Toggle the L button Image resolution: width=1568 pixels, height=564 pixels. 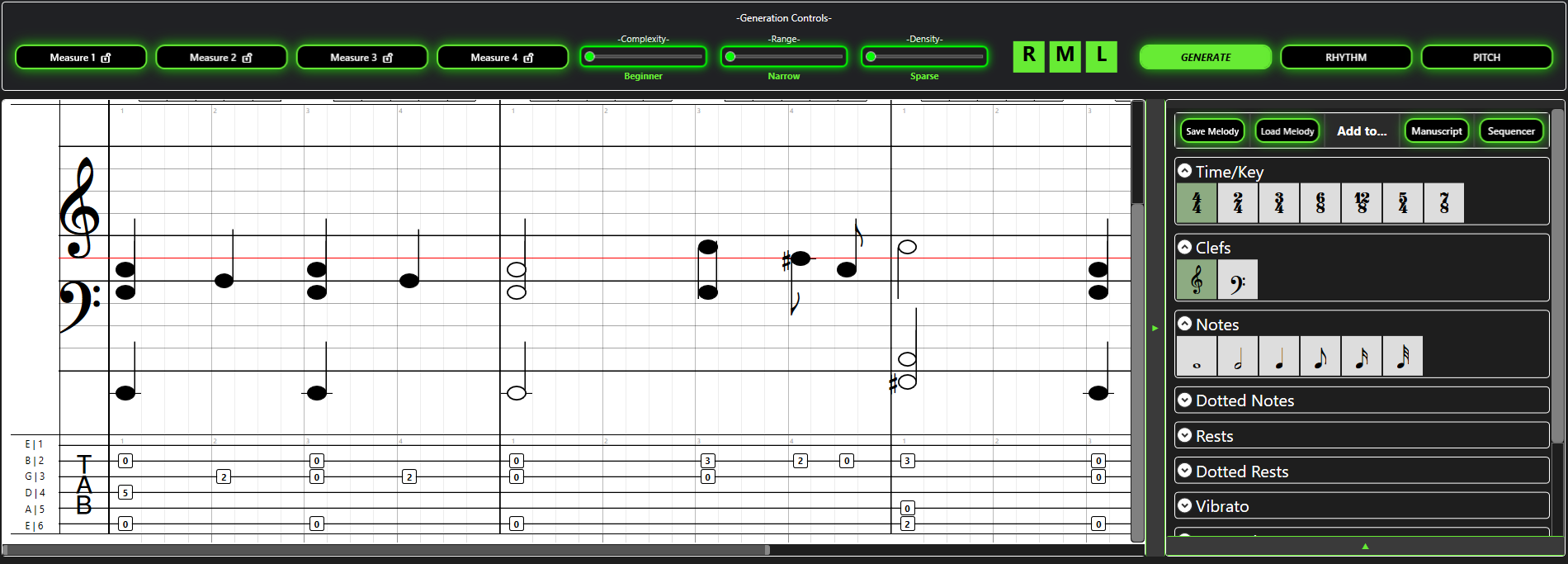tap(1101, 56)
